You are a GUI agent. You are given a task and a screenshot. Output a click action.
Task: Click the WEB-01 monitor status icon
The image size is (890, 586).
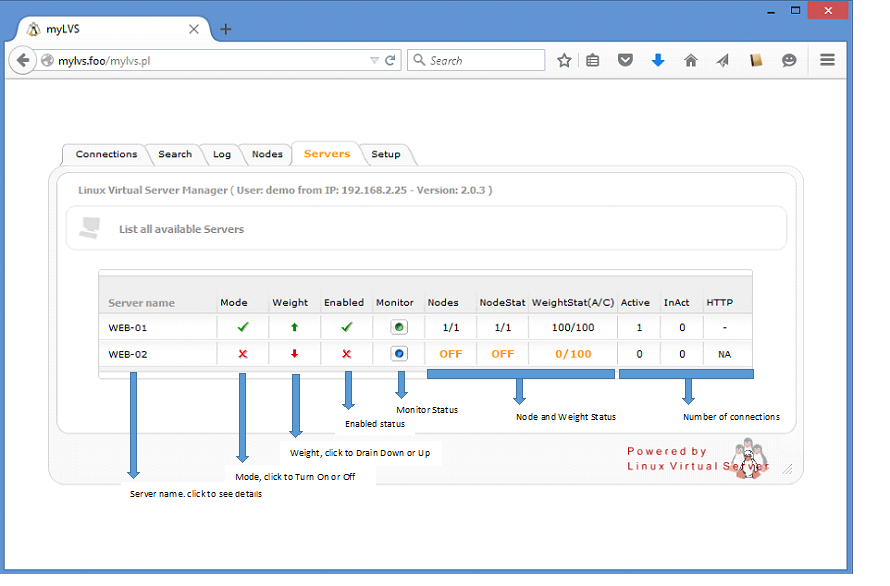pos(398,327)
